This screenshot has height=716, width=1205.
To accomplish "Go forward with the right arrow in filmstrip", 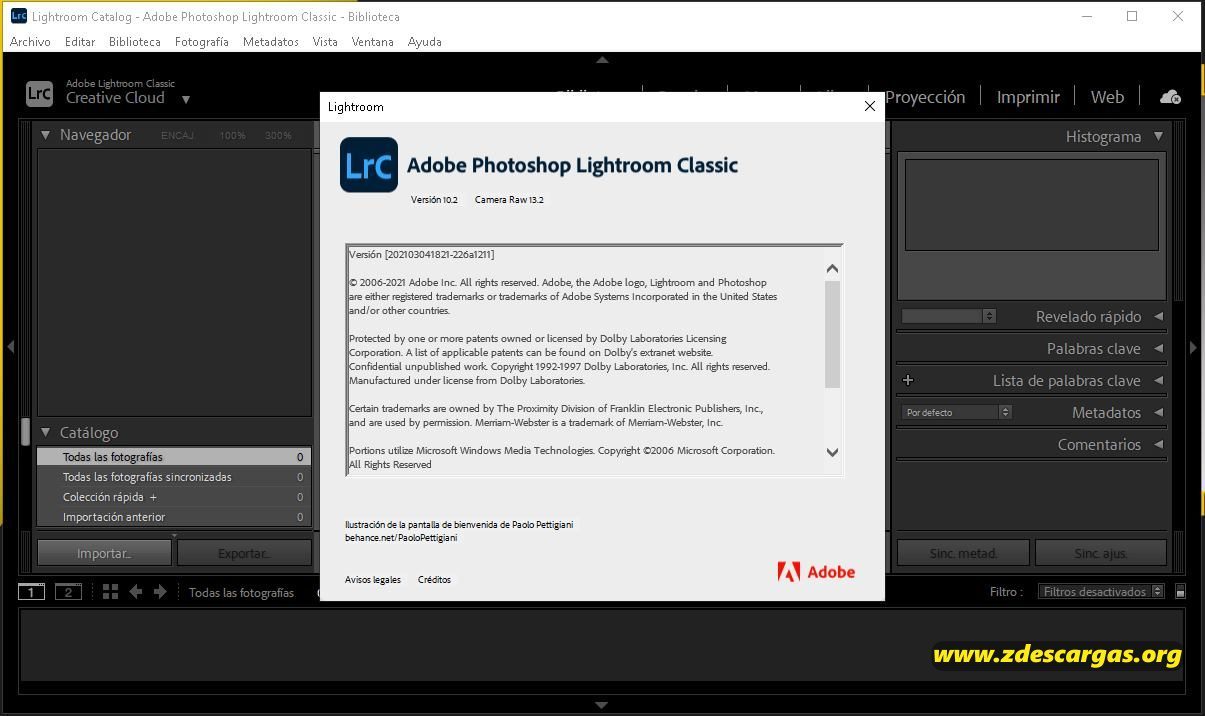I will tap(160, 592).
